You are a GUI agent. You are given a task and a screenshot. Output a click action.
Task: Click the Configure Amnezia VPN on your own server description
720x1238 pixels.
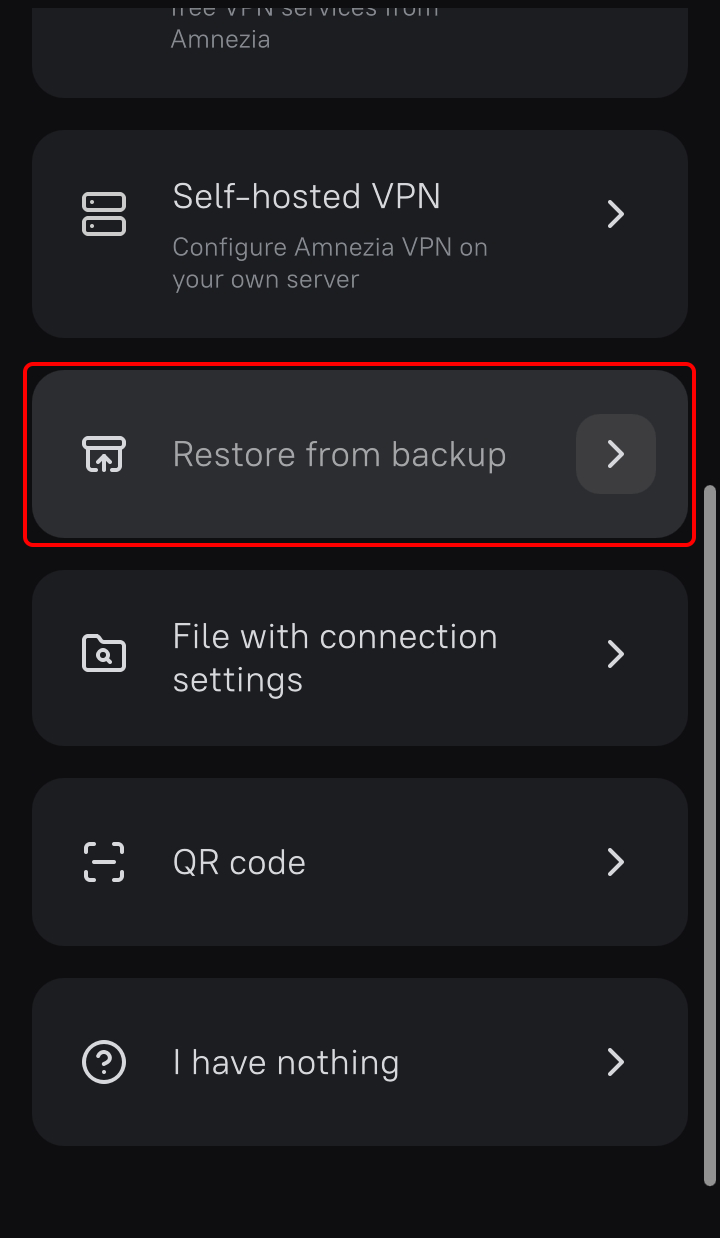pos(329,263)
